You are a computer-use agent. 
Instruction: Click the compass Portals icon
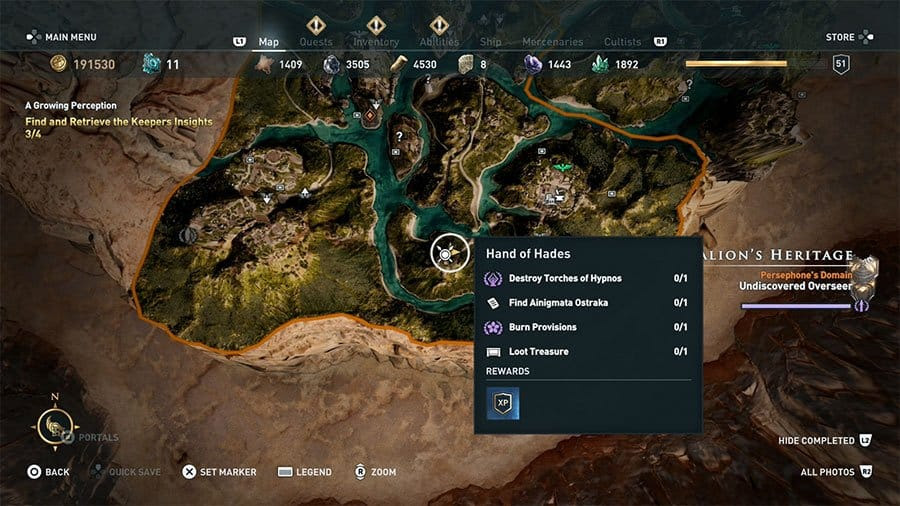pyautogui.click(x=55, y=426)
